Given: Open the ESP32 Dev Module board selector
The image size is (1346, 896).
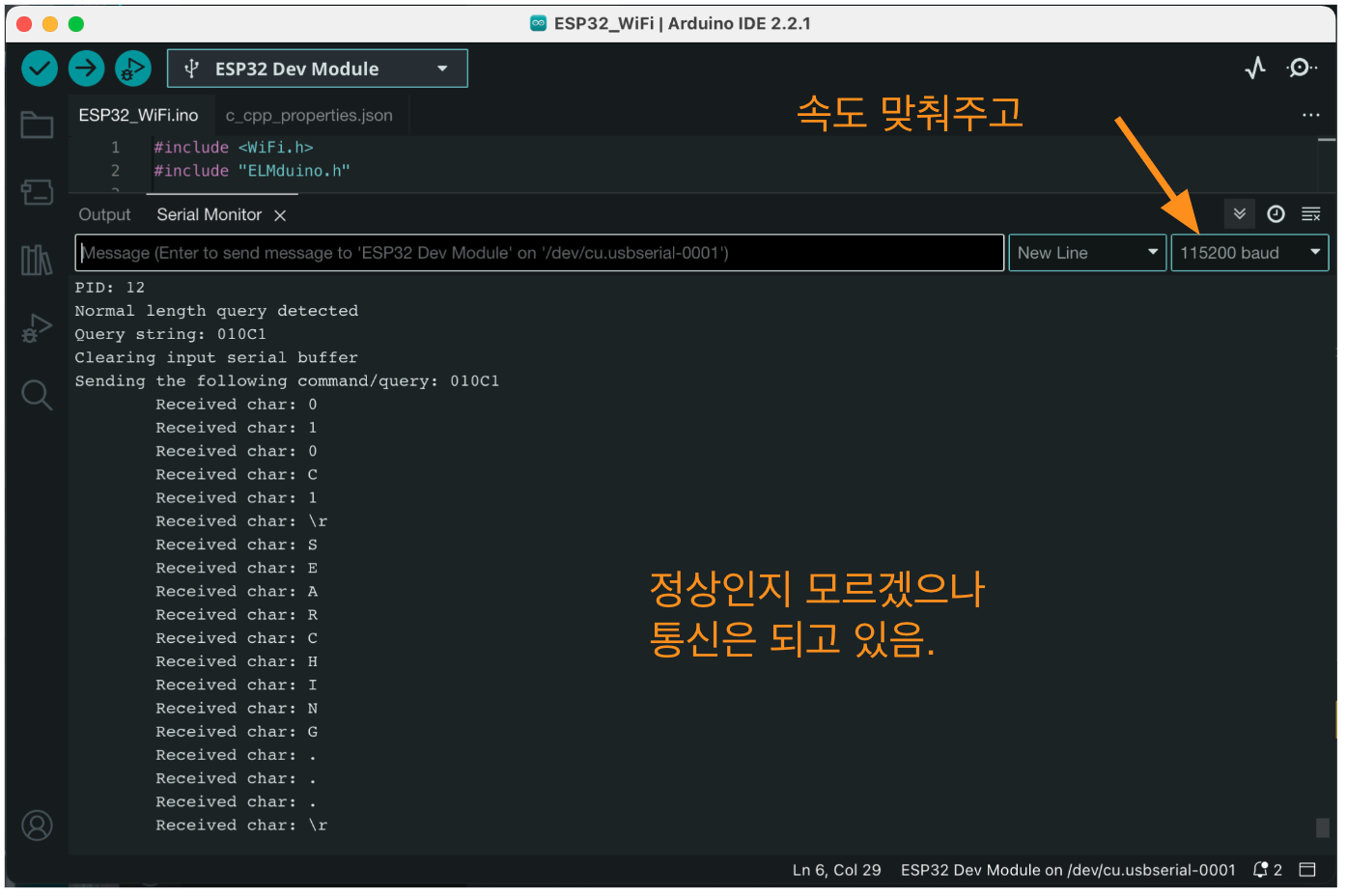Looking at the screenshot, I should coord(318,69).
